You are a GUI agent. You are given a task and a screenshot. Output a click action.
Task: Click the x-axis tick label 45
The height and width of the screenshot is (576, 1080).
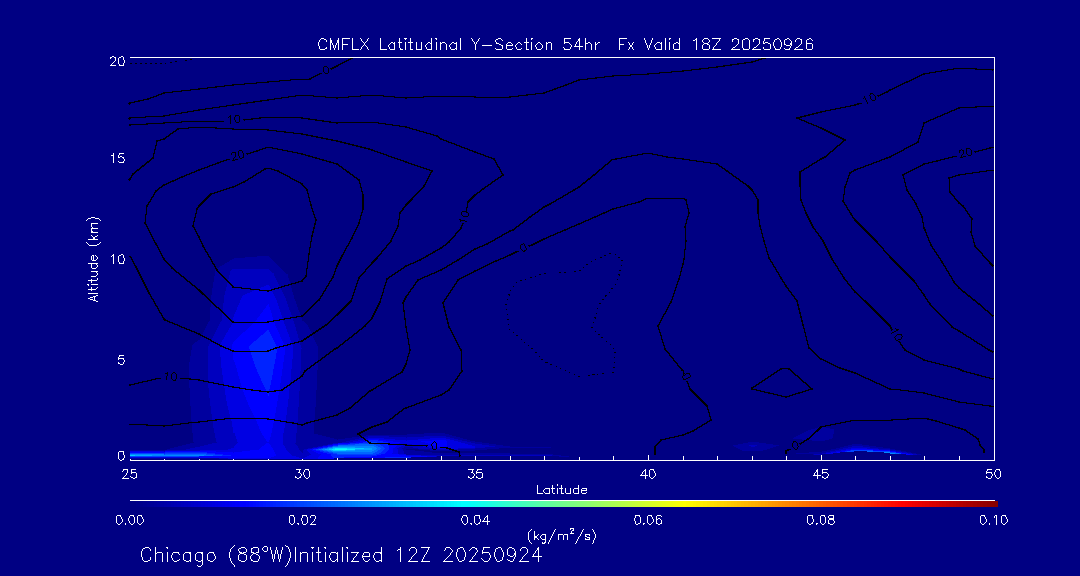(821, 473)
